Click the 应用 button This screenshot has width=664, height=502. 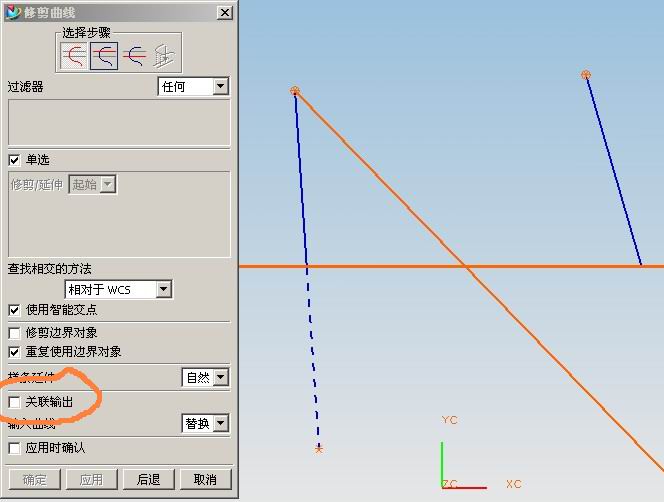91,480
